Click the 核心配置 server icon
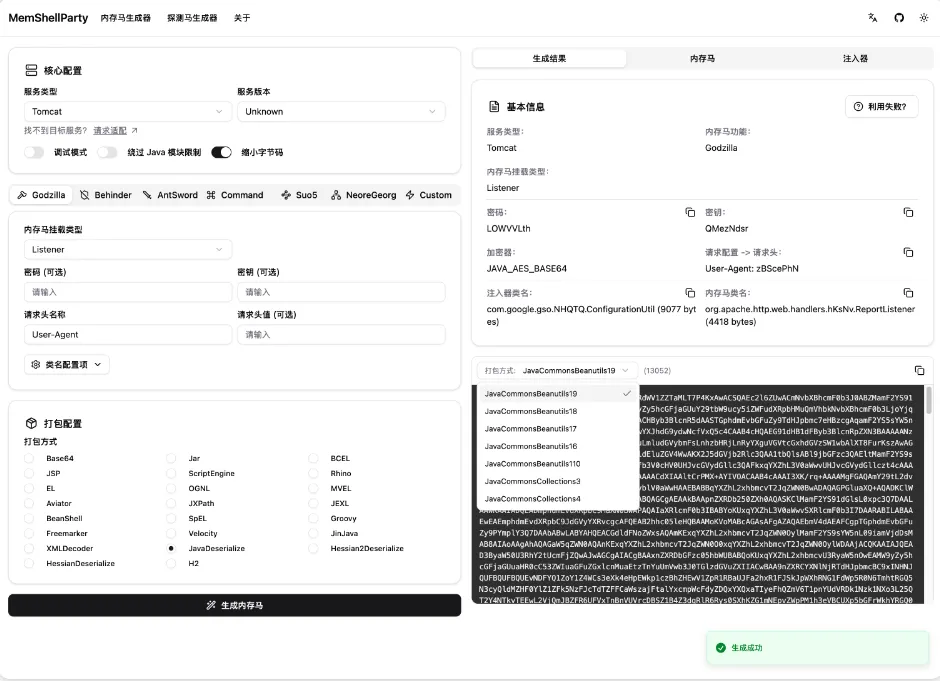The height and width of the screenshot is (681, 940). (31, 70)
